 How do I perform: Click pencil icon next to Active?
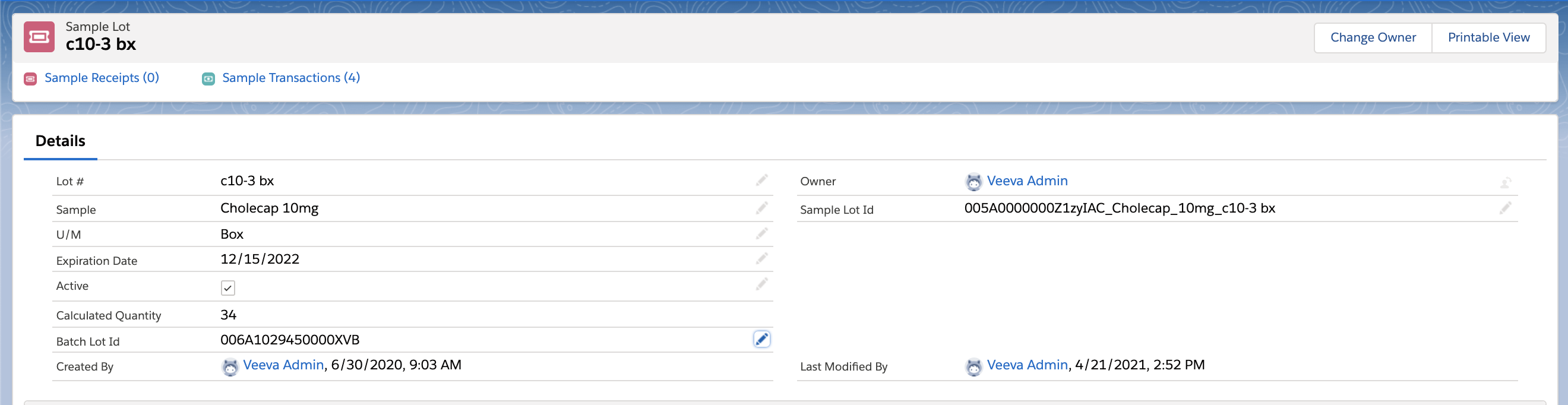click(761, 284)
